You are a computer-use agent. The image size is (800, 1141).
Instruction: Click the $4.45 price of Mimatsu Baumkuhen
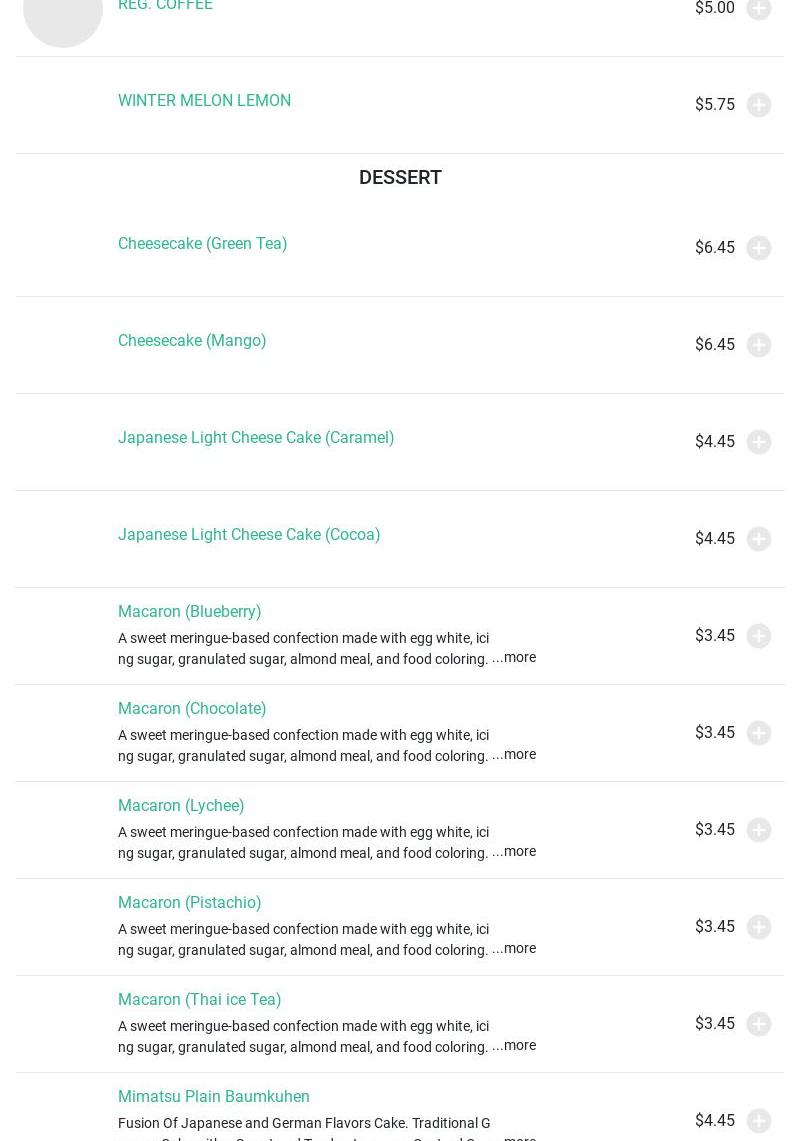[x=714, y=1120]
